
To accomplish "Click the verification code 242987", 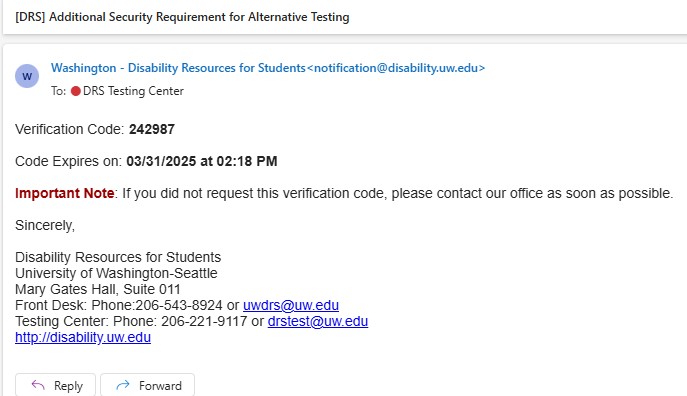I will click(x=152, y=129).
